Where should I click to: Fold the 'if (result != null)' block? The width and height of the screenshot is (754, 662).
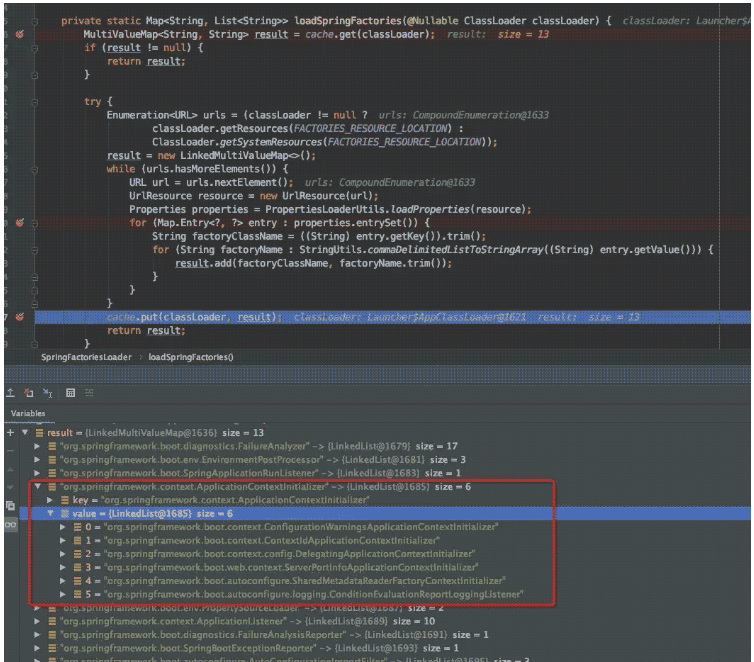click(35, 48)
